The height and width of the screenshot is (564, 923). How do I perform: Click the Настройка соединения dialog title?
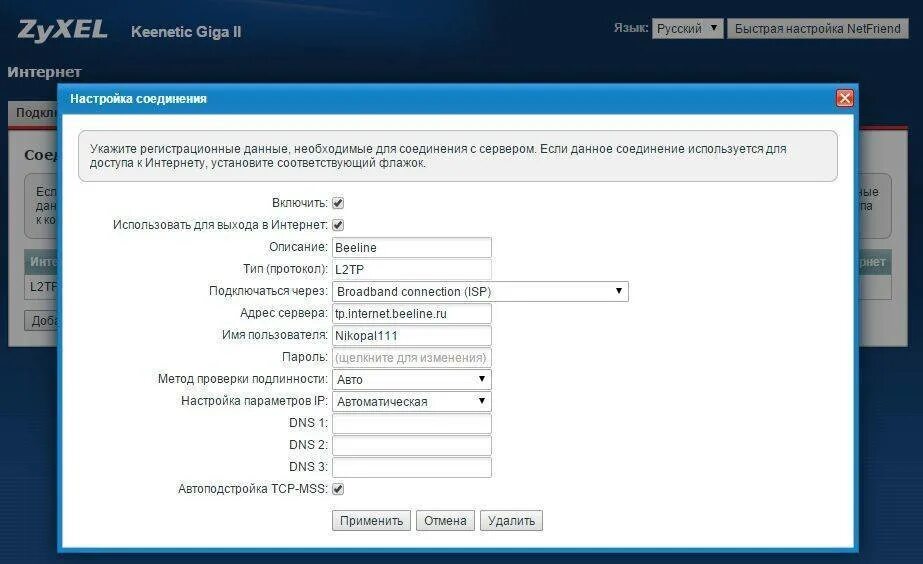point(138,99)
